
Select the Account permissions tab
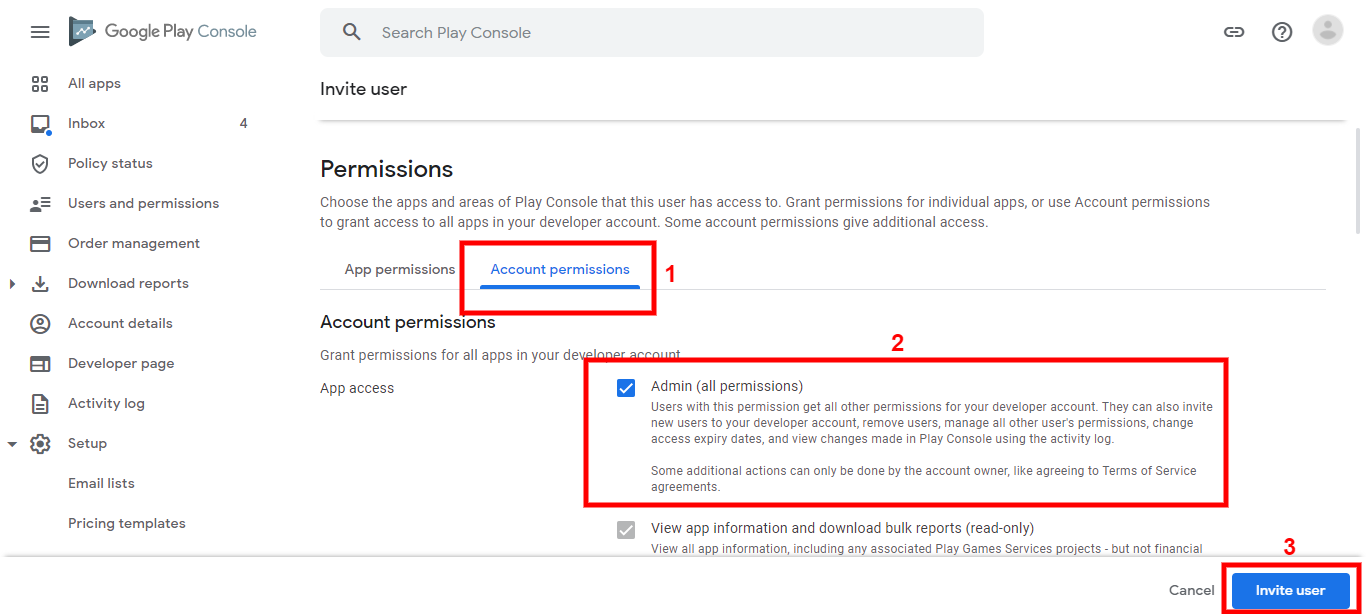tap(560, 269)
